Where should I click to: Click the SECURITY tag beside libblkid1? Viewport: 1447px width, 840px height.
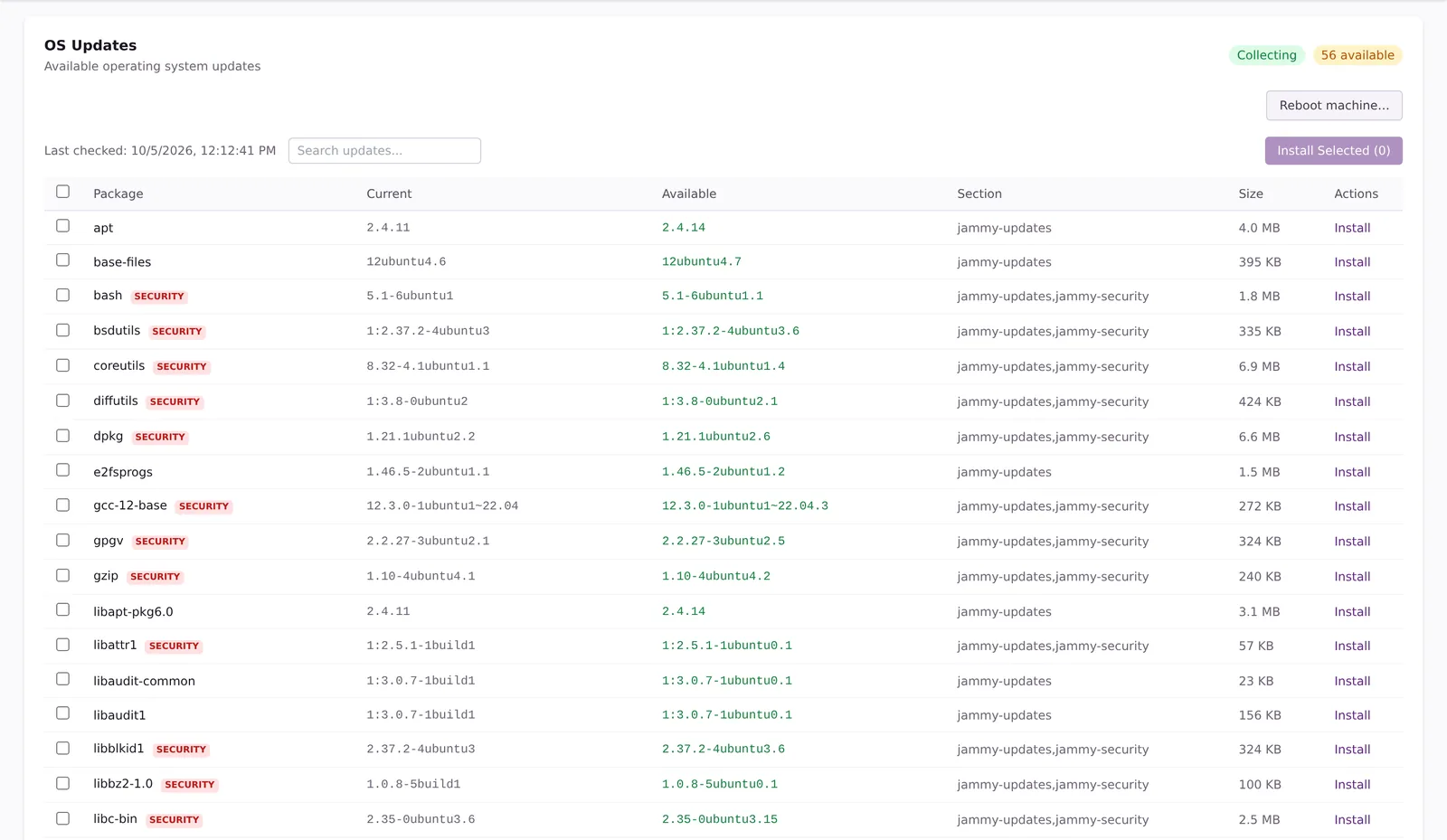(181, 750)
